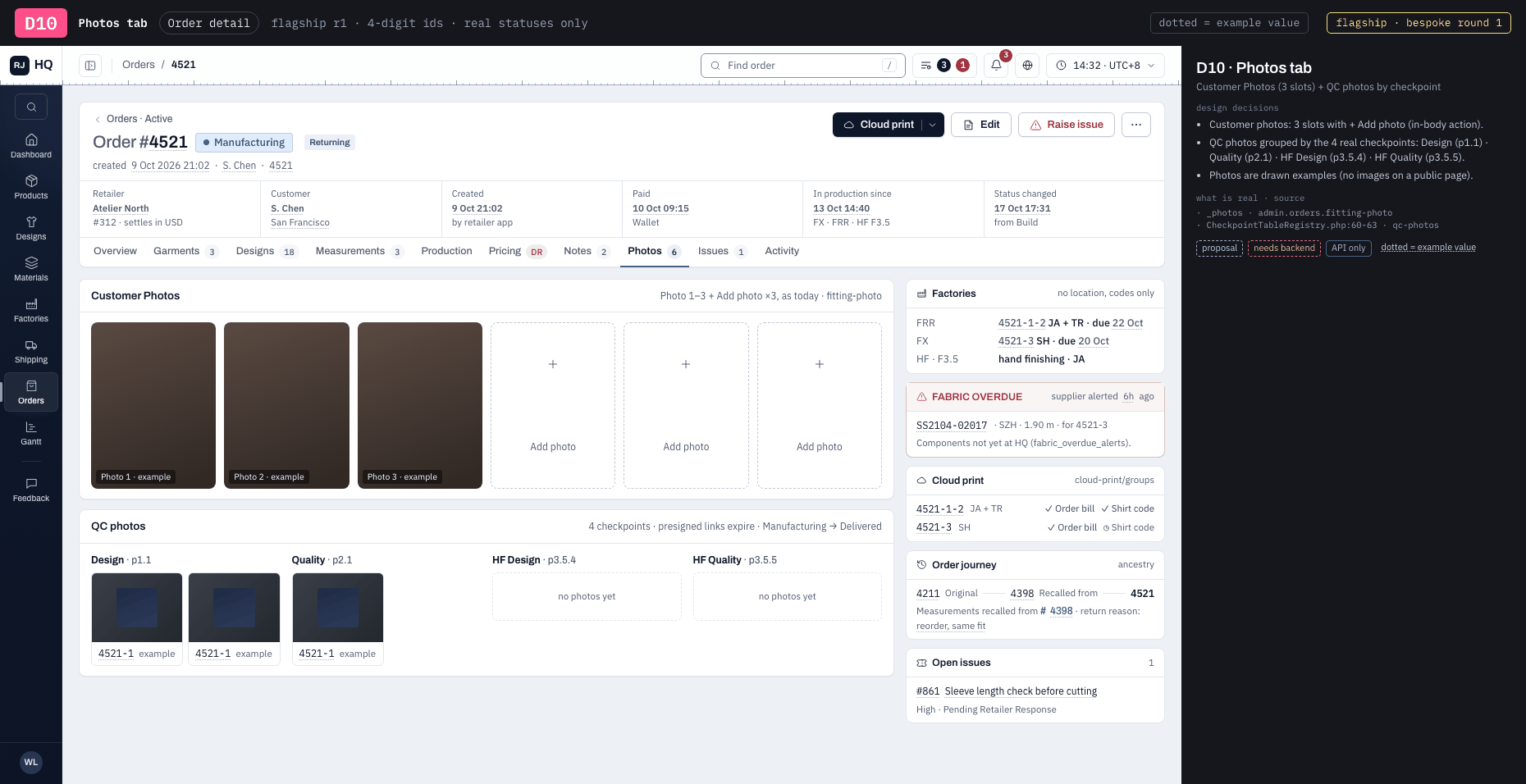Image resolution: width=1526 pixels, height=784 pixels.
Task: Switch to the Garments tab
Action: [x=185, y=251]
